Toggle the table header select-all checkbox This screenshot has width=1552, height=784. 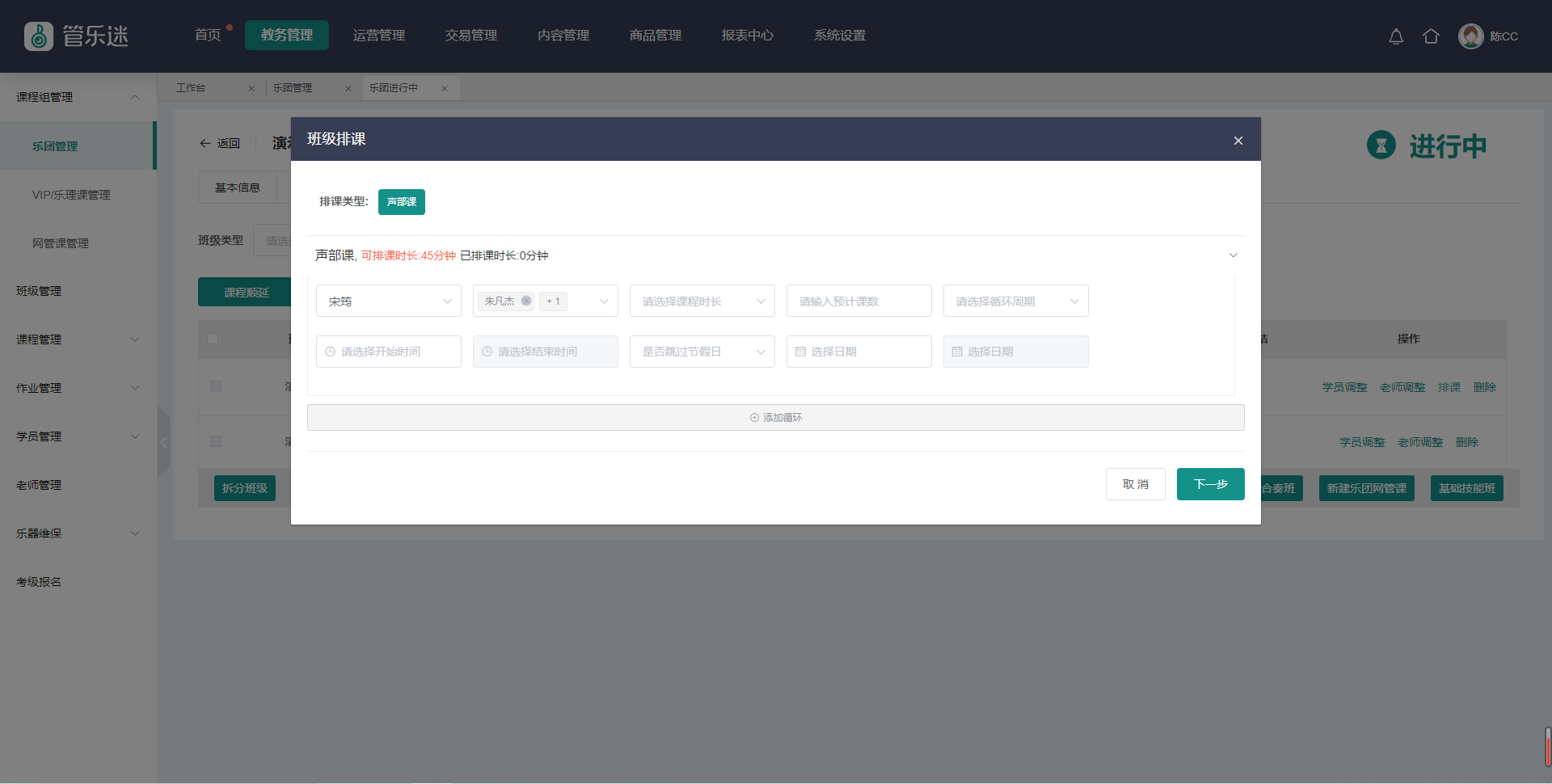[x=213, y=339]
